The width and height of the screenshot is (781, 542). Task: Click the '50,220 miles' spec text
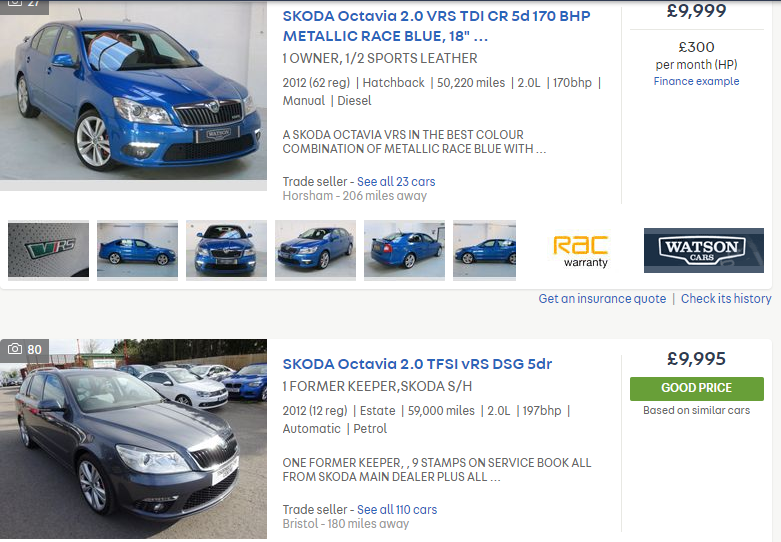471,83
